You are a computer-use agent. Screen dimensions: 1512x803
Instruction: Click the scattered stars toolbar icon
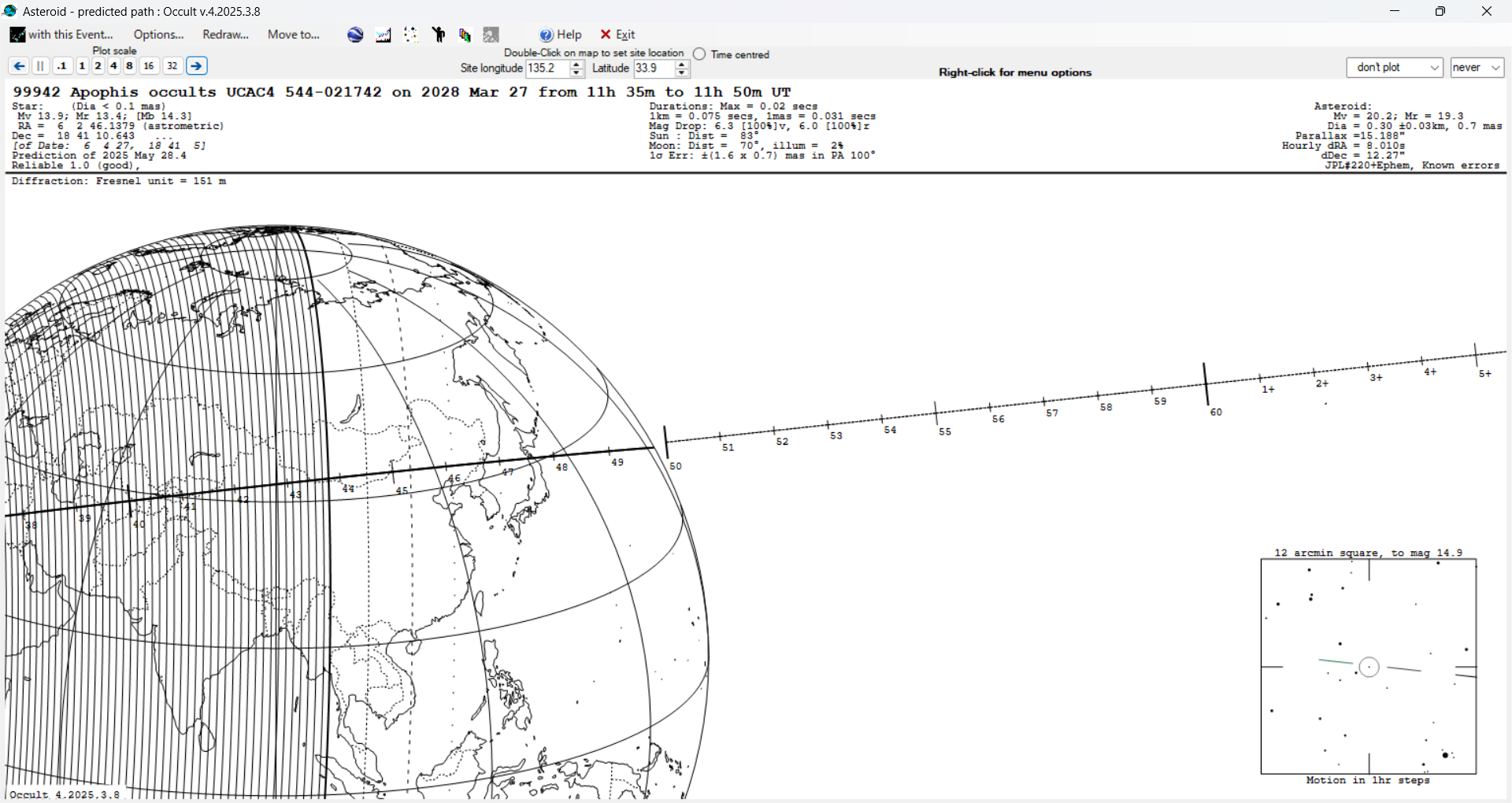coord(411,35)
